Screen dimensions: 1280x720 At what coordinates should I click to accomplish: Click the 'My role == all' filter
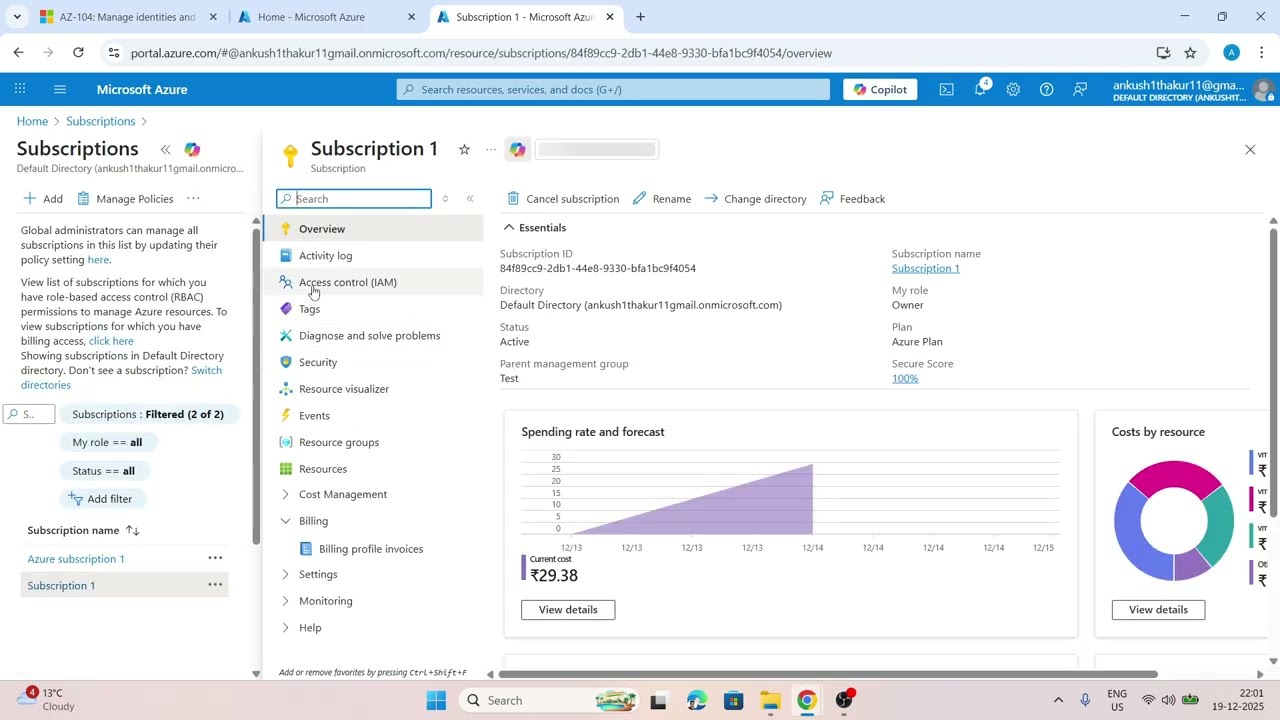[108, 442]
